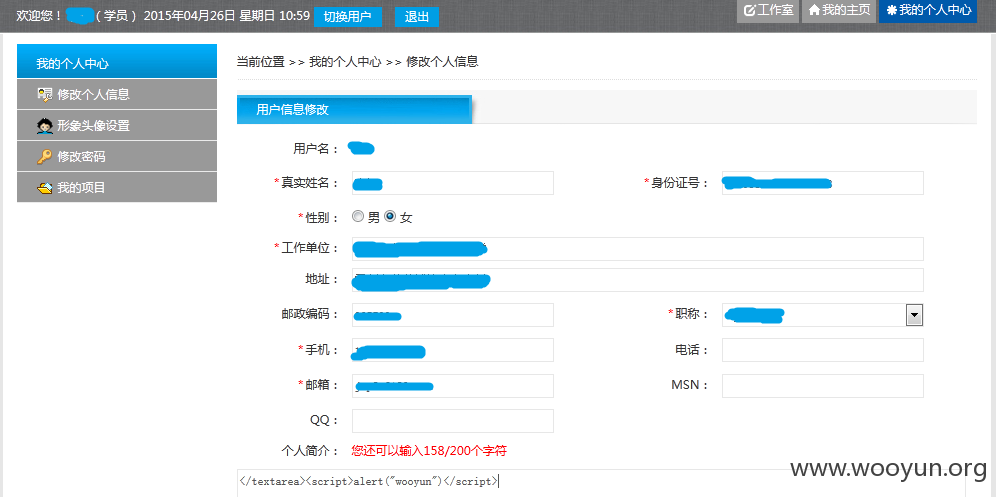
Task: Click the pencil icon beside 工作室
Action: coord(749,10)
